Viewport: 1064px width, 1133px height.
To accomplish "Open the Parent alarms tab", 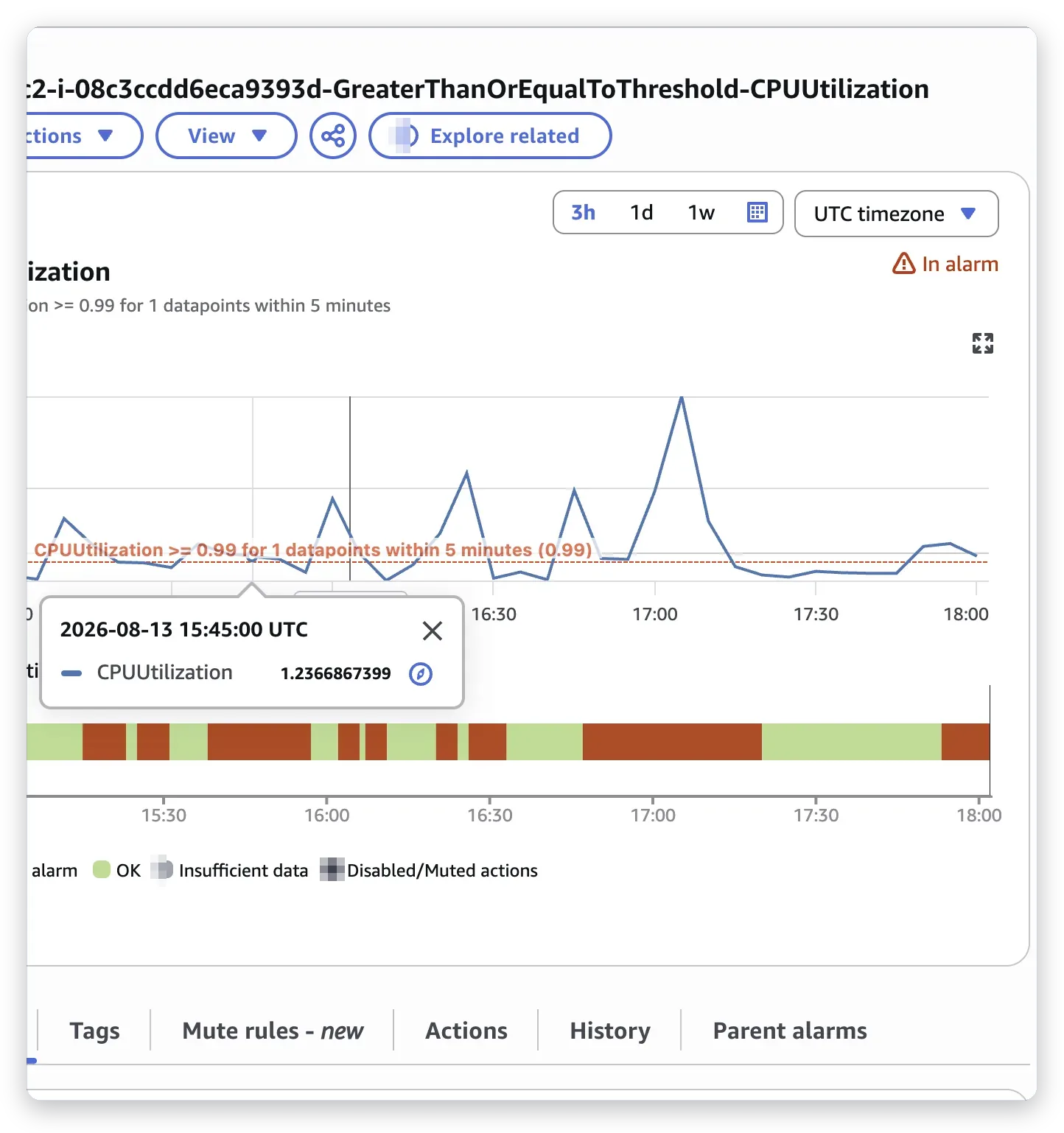I will (x=790, y=1031).
